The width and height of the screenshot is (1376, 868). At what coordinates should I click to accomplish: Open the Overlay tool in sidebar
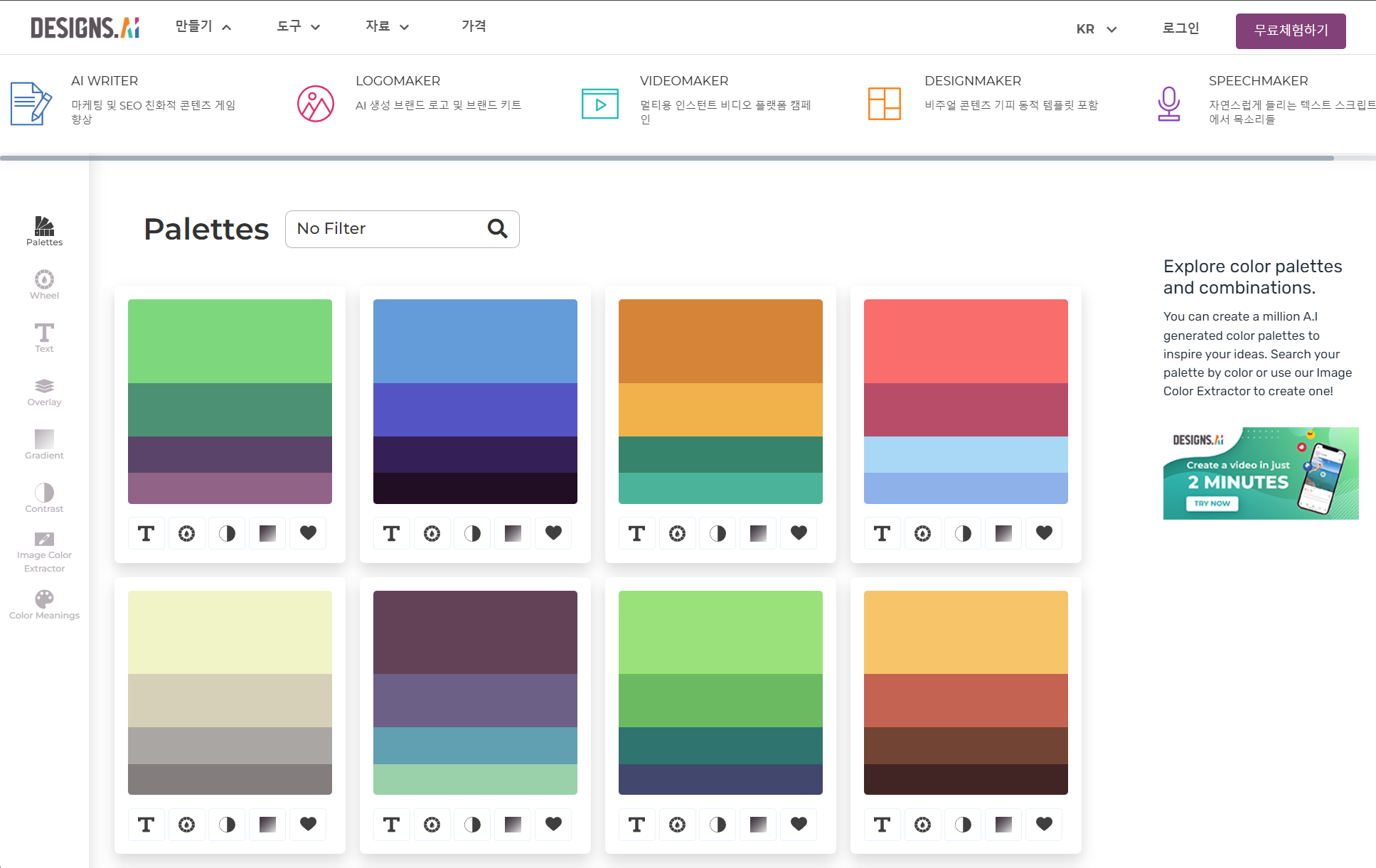(44, 392)
